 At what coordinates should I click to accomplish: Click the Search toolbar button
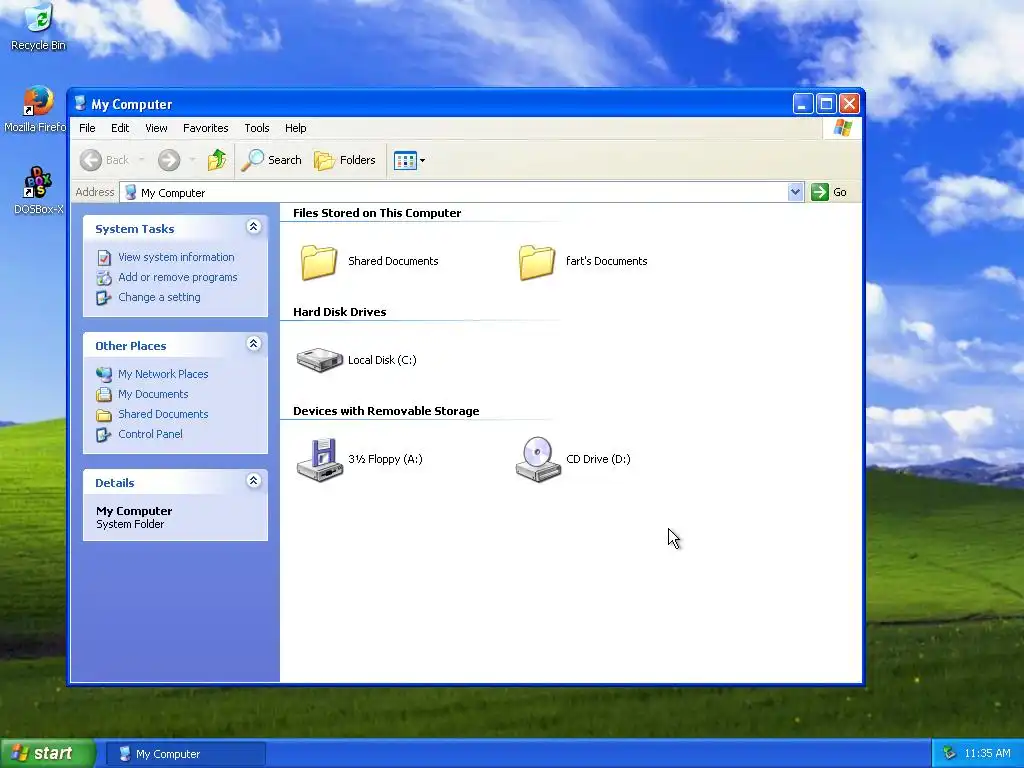pyautogui.click(x=272, y=160)
